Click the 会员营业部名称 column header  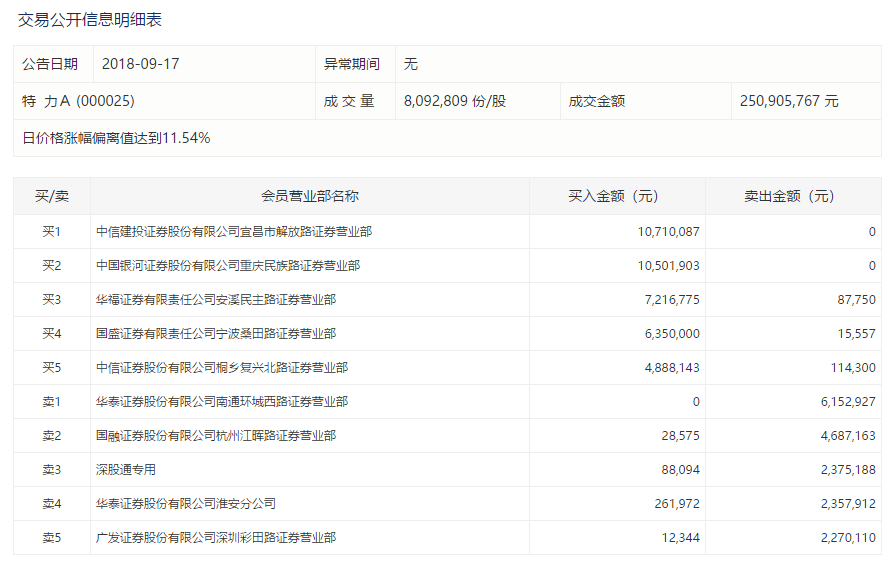[309, 197]
